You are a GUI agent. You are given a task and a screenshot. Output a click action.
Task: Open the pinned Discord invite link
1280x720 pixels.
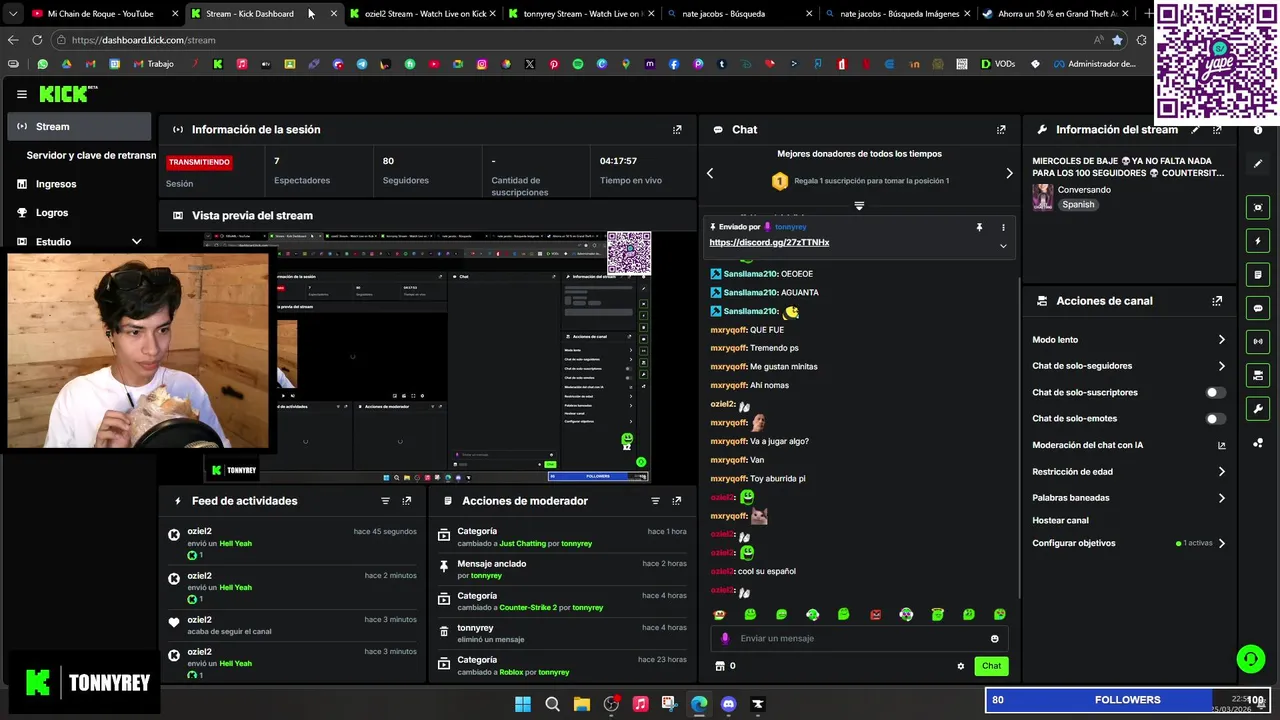[769, 243]
